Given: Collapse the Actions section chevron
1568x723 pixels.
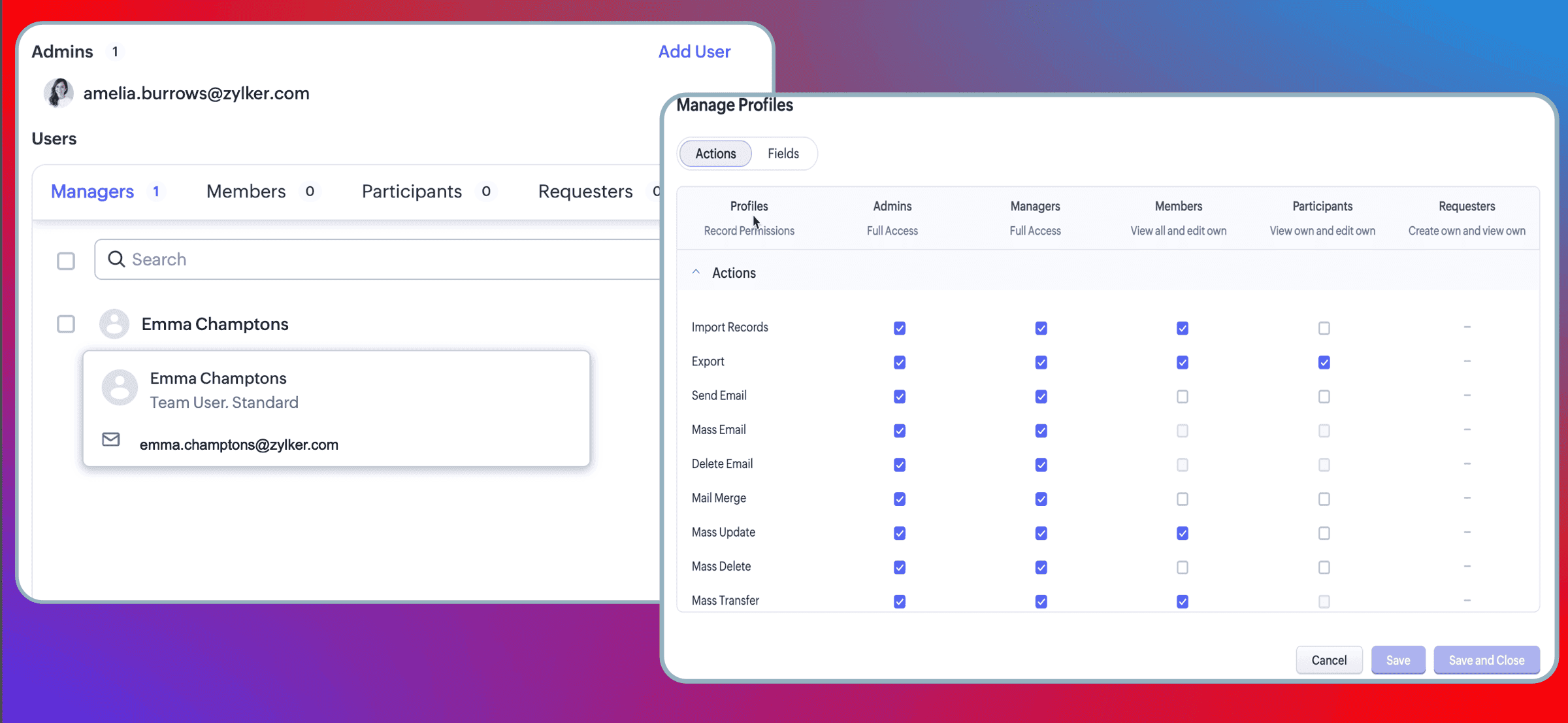Looking at the screenshot, I should click(x=696, y=272).
